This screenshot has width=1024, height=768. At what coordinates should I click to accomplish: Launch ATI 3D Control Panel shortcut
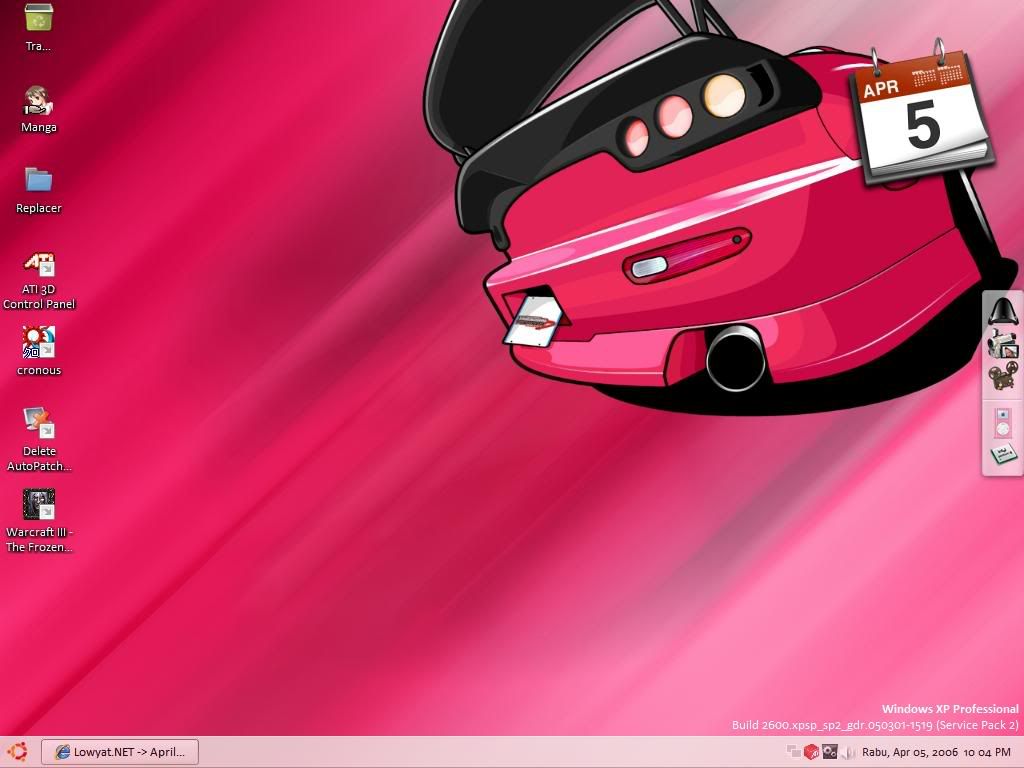click(x=39, y=264)
